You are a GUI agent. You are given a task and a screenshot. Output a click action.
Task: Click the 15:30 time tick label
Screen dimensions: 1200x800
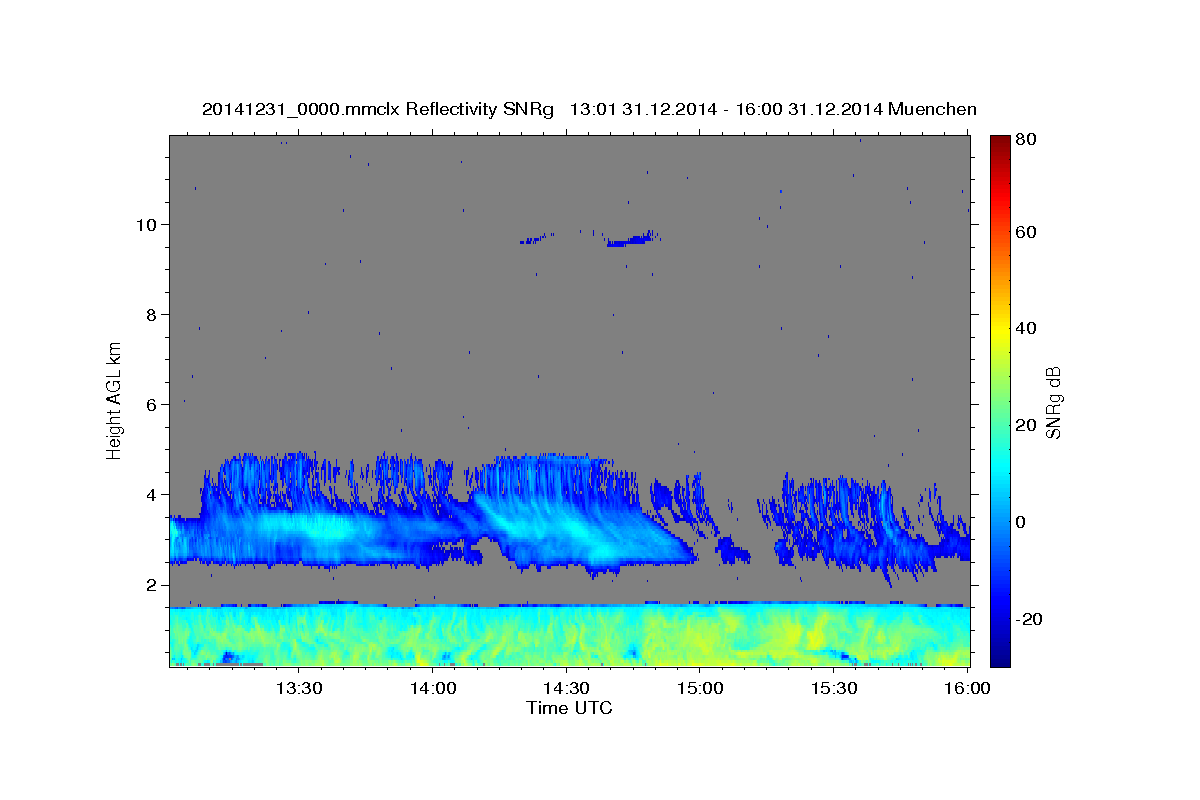tap(834, 688)
